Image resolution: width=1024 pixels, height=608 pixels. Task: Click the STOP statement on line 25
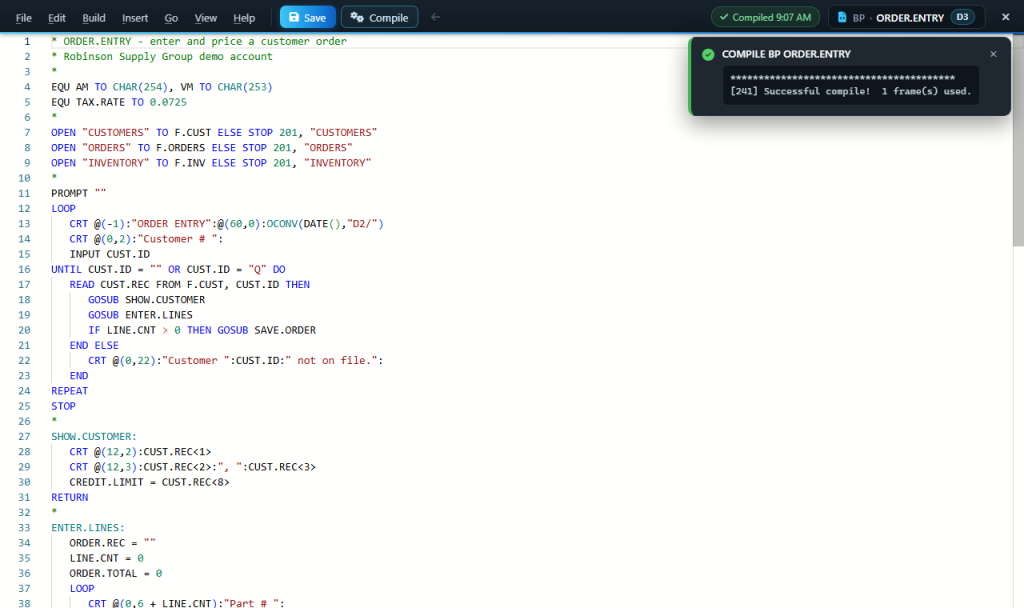tap(63, 406)
